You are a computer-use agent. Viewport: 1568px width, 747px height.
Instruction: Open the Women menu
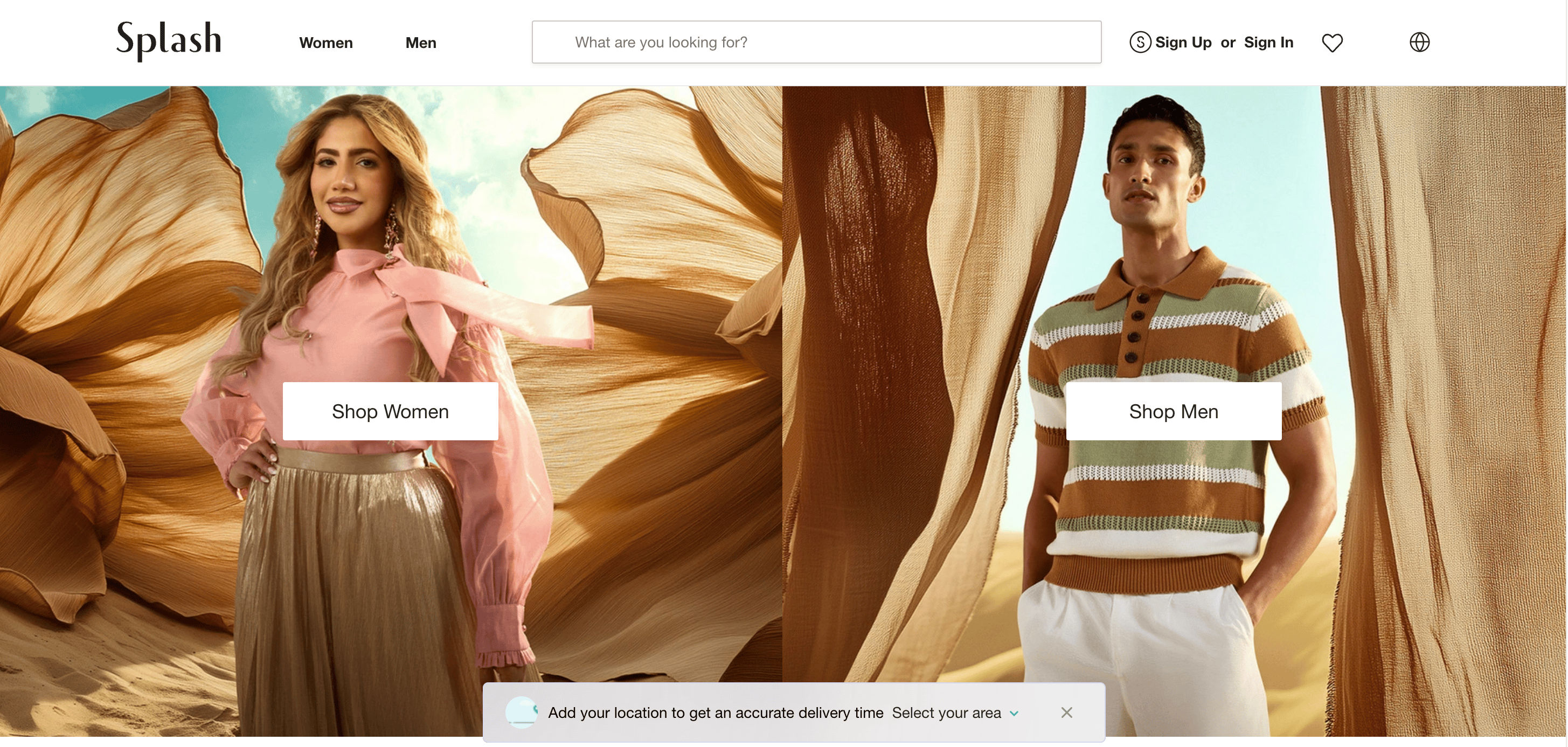pos(325,43)
